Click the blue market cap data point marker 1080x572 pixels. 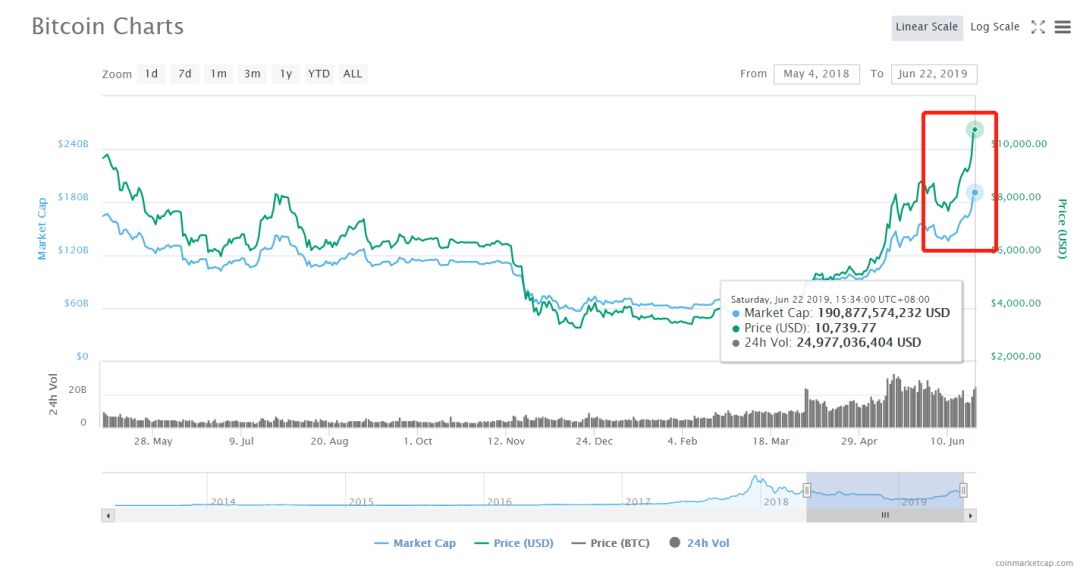pos(975,193)
